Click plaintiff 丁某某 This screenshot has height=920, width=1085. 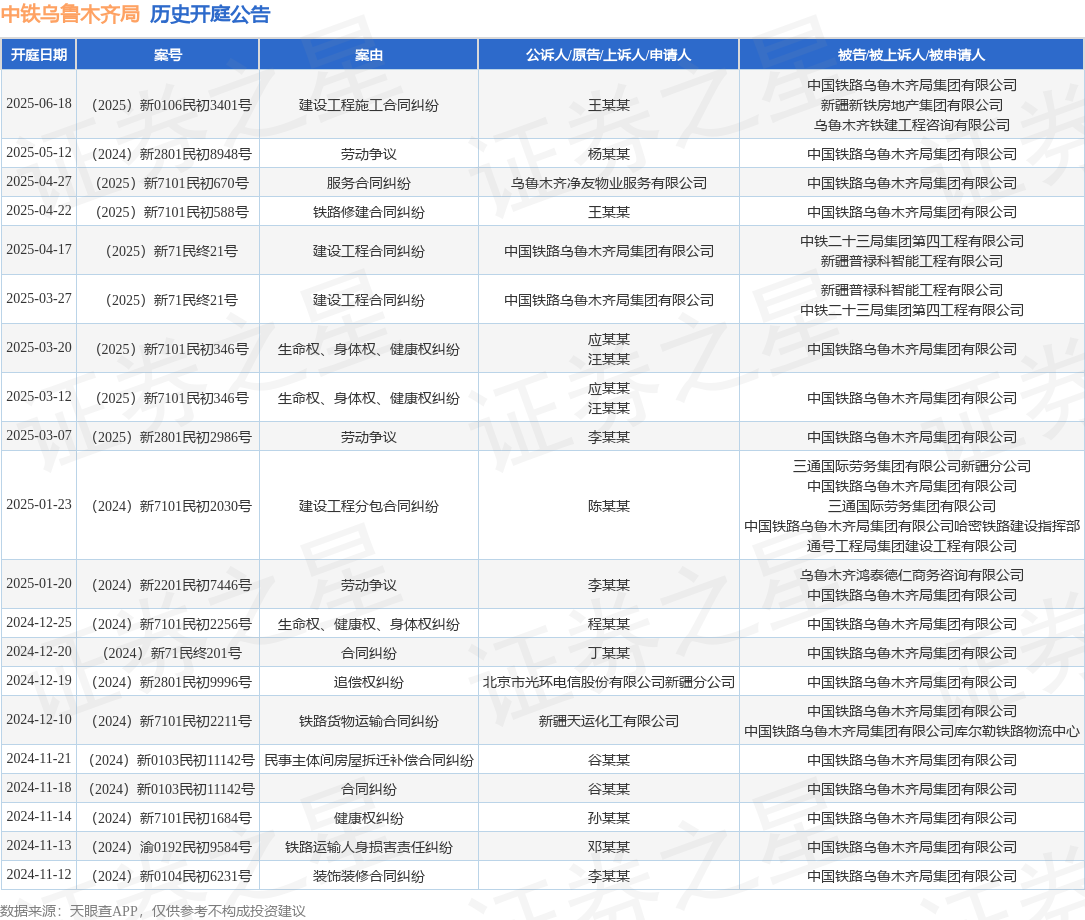pos(609,653)
